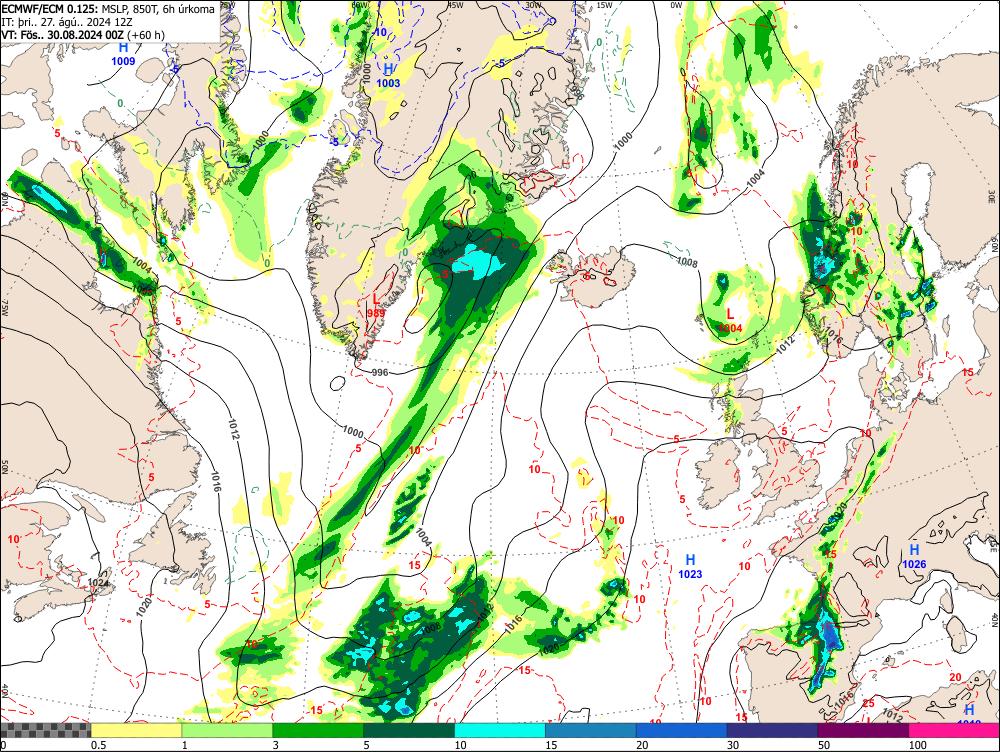Click the steel blue 15–20 mm legend swatch
The width and height of the screenshot is (1000, 752).
tap(591, 730)
